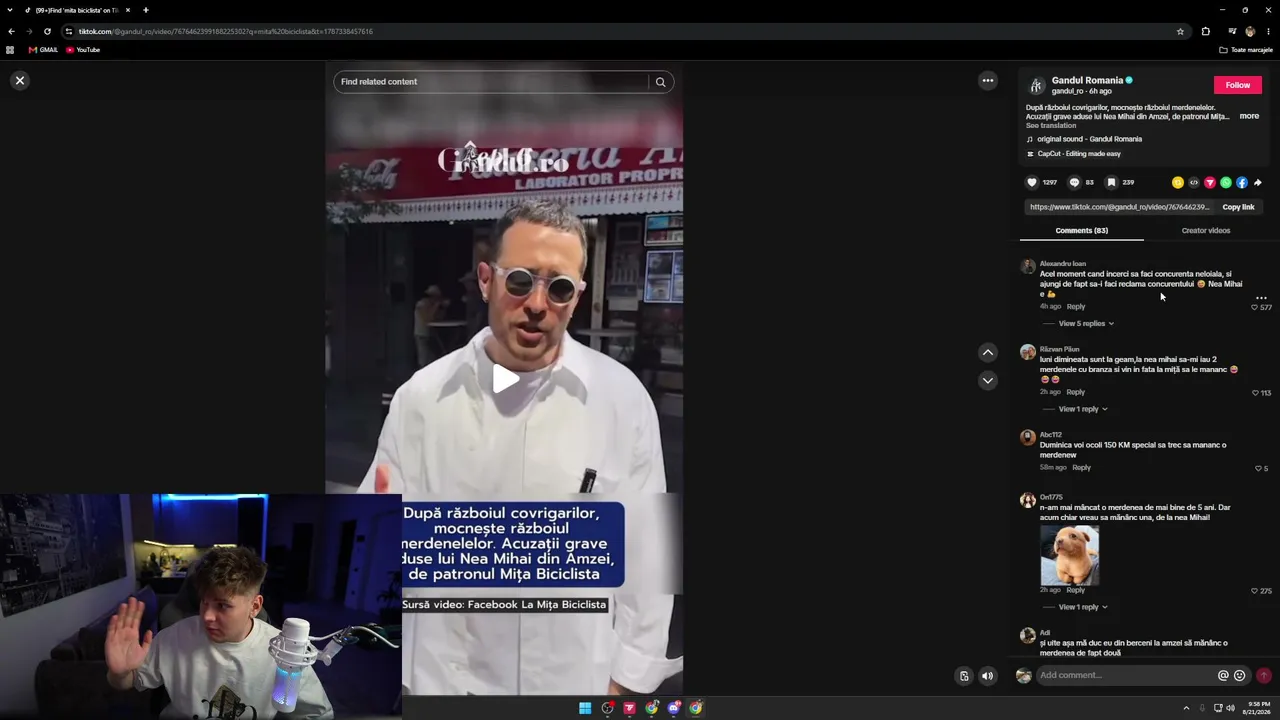
Task: Like the video with the heart icon
Action: click(x=1032, y=182)
